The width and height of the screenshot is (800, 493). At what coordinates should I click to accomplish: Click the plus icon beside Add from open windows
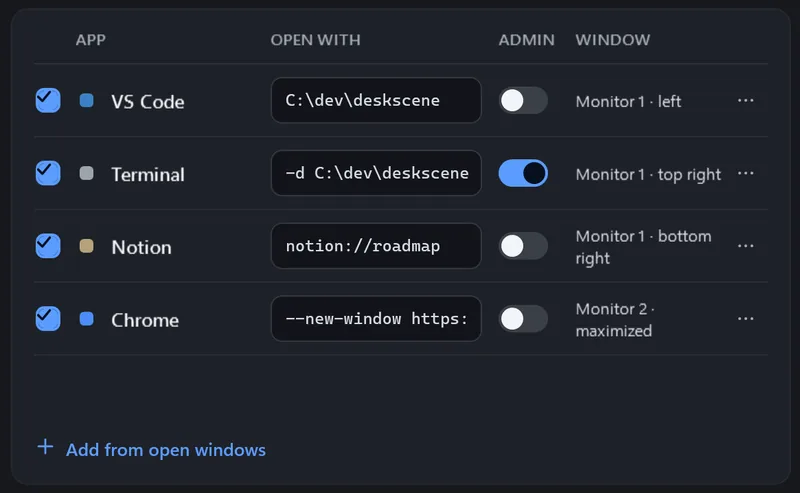[45, 447]
